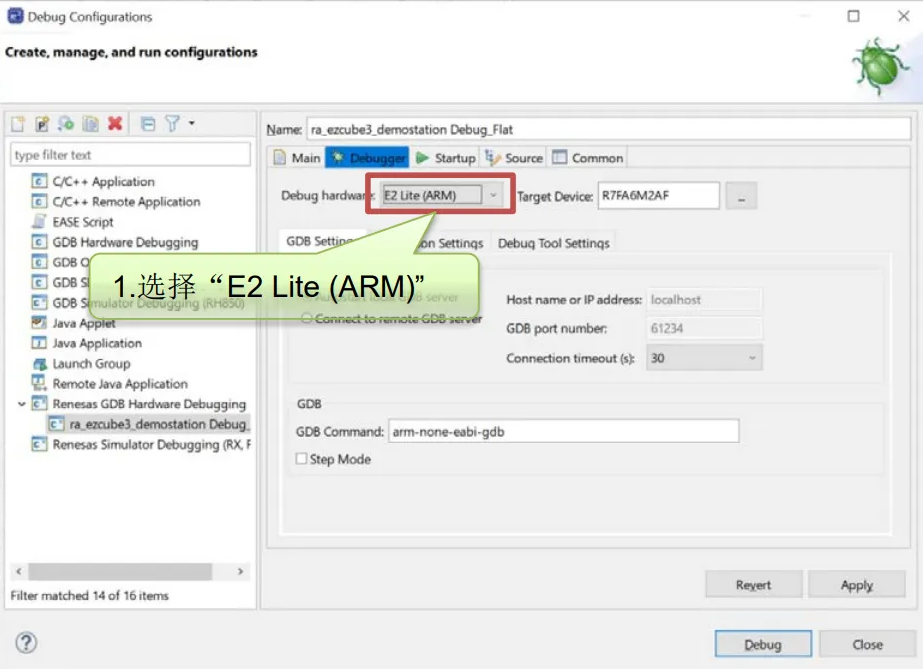The height and width of the screenshot is (669, 923).
Task: Switch to the Startup tab
Action: pyautogui.click(x=446, y=158)
